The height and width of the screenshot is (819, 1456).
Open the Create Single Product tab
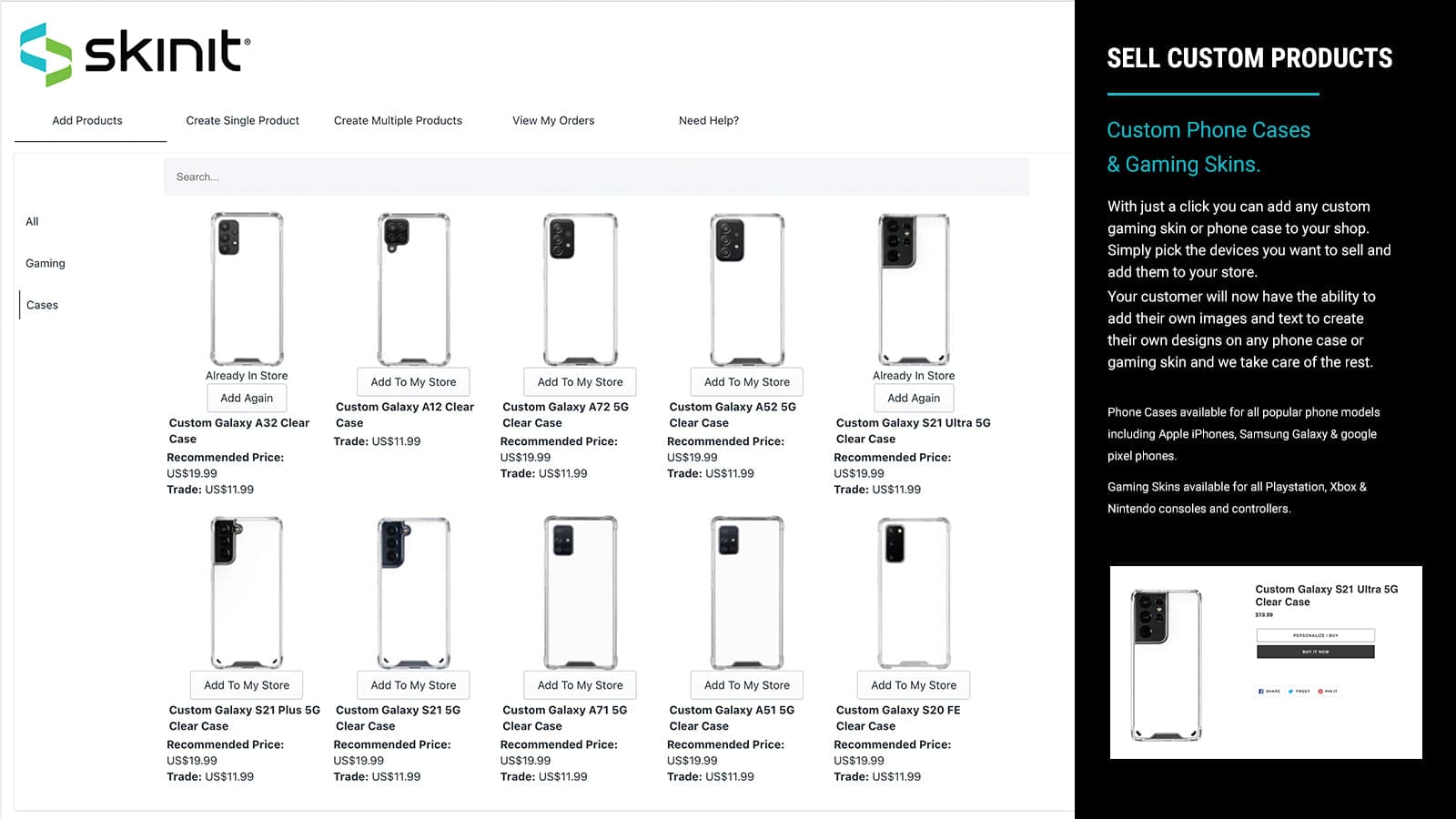[x=242, y=120]
